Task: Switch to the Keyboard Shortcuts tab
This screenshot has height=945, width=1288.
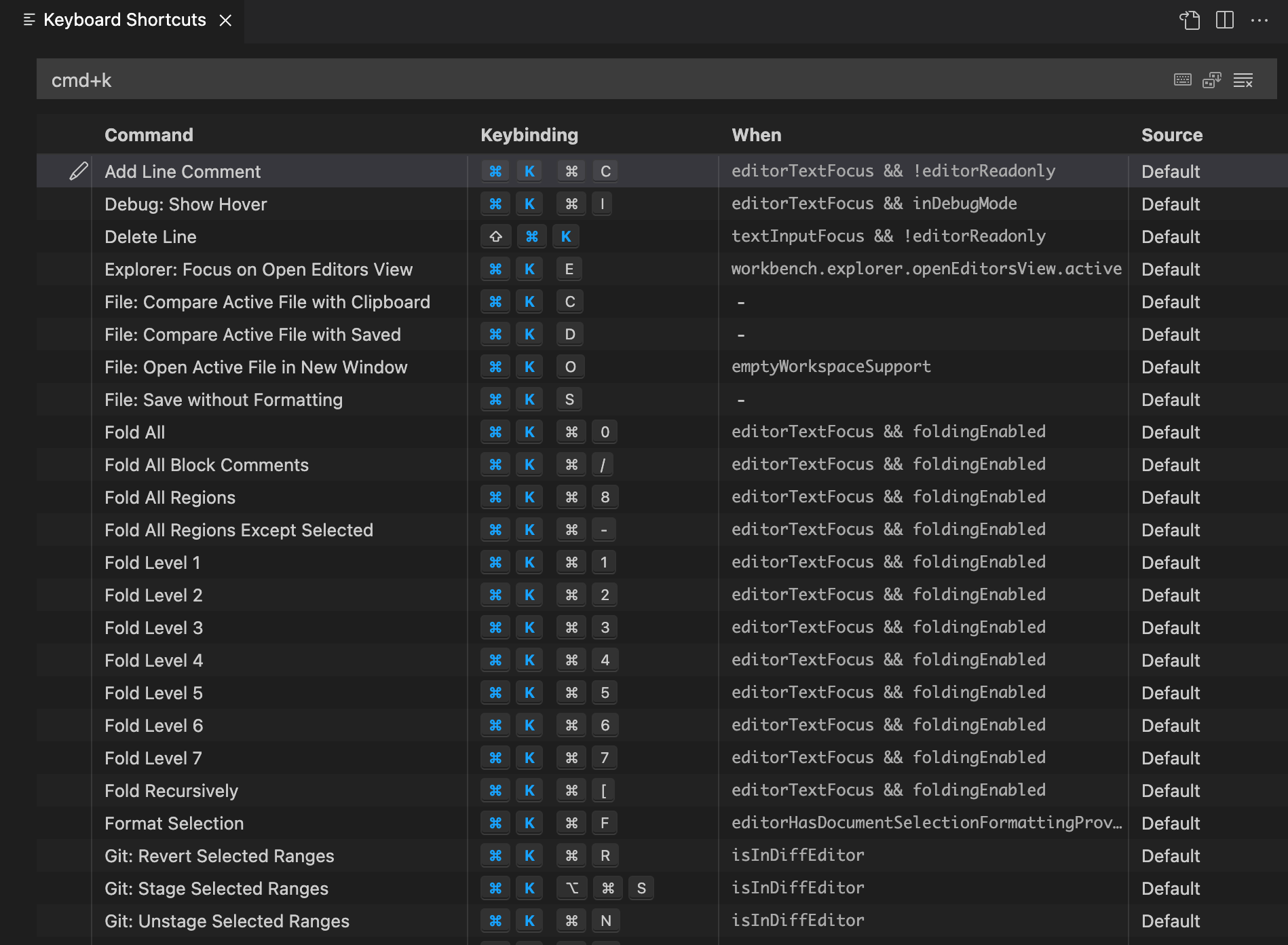Action: [x=124, y=20]
